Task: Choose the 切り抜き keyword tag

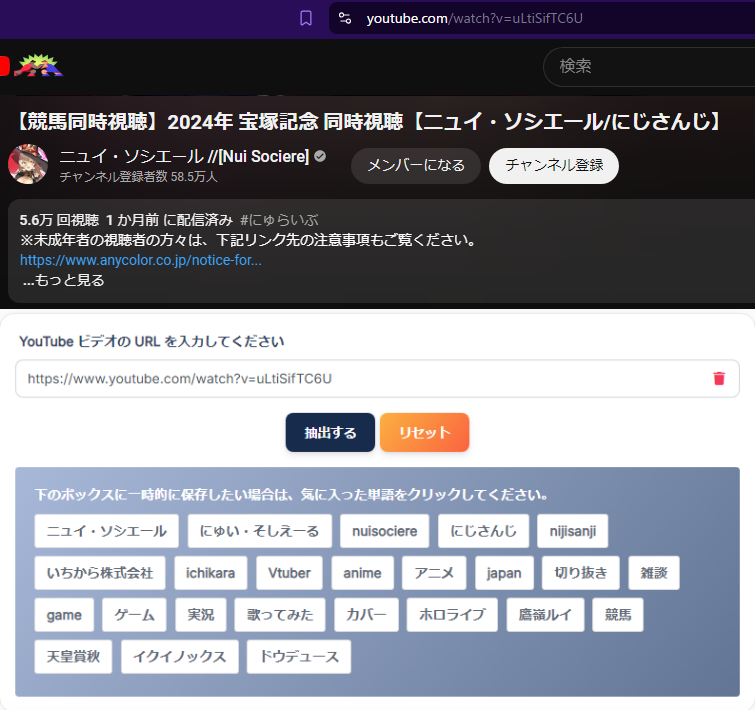Action: point(581,573)
